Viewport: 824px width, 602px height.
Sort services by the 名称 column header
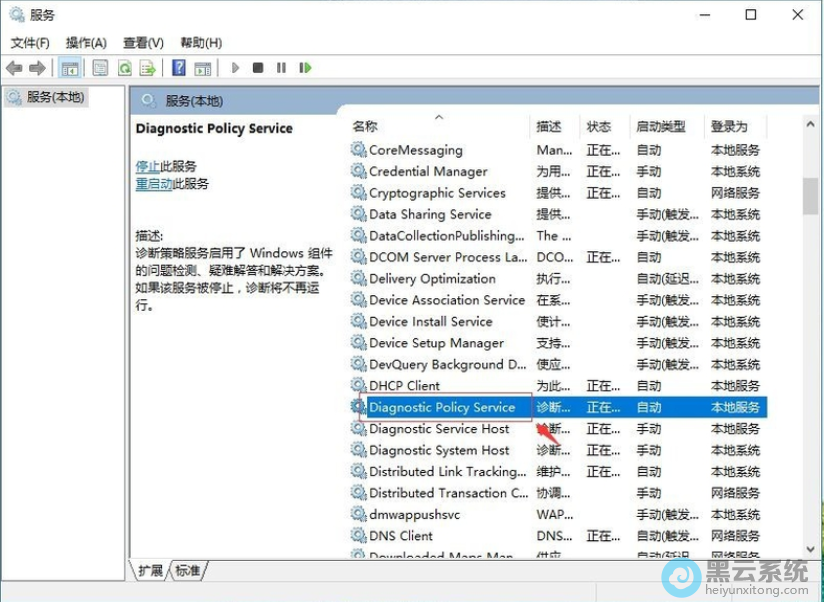pos(366,126)
